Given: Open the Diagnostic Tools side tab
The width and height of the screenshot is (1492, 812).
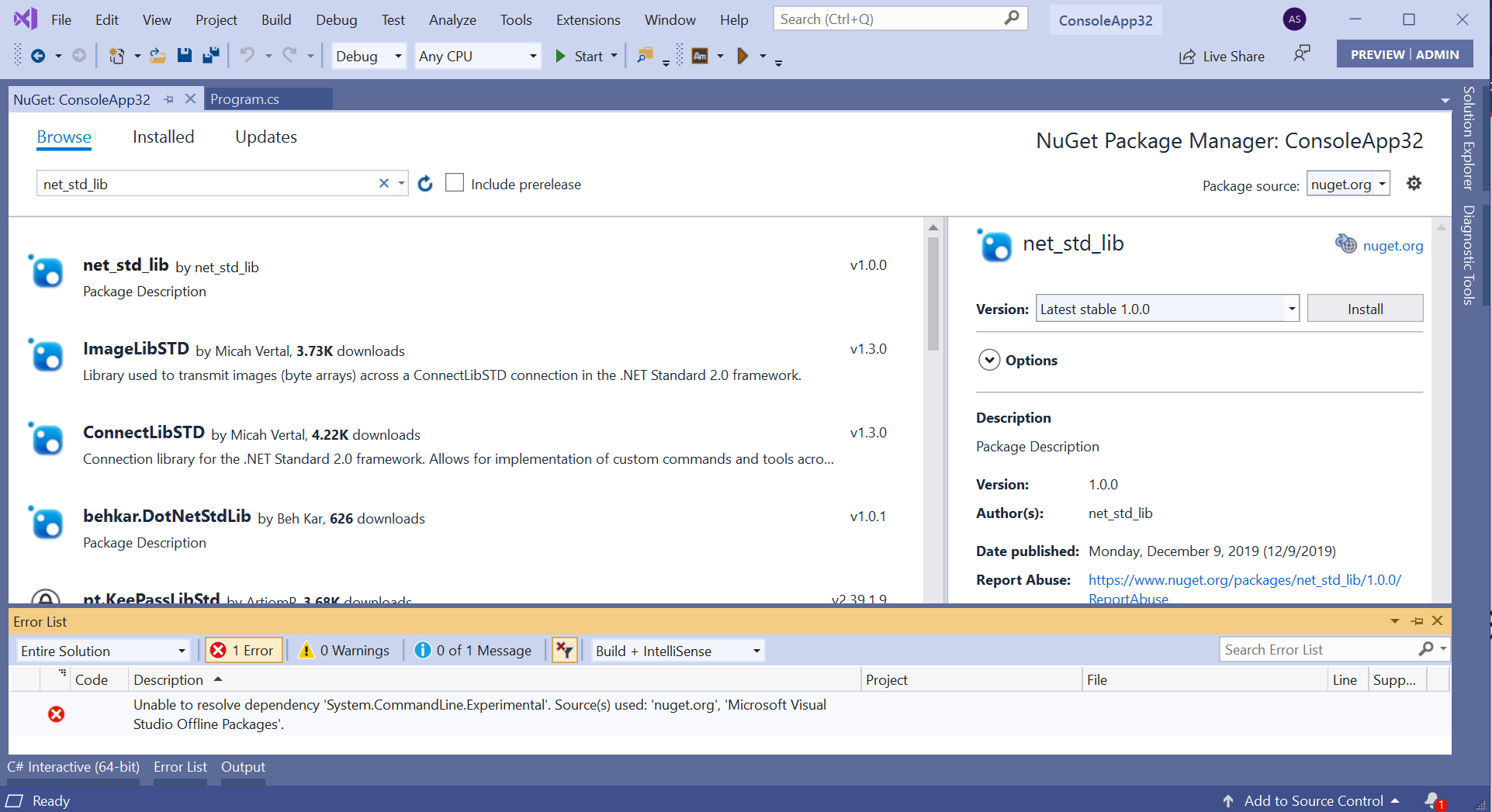Looking at the screenshot, I should (x=1468, y=254).
